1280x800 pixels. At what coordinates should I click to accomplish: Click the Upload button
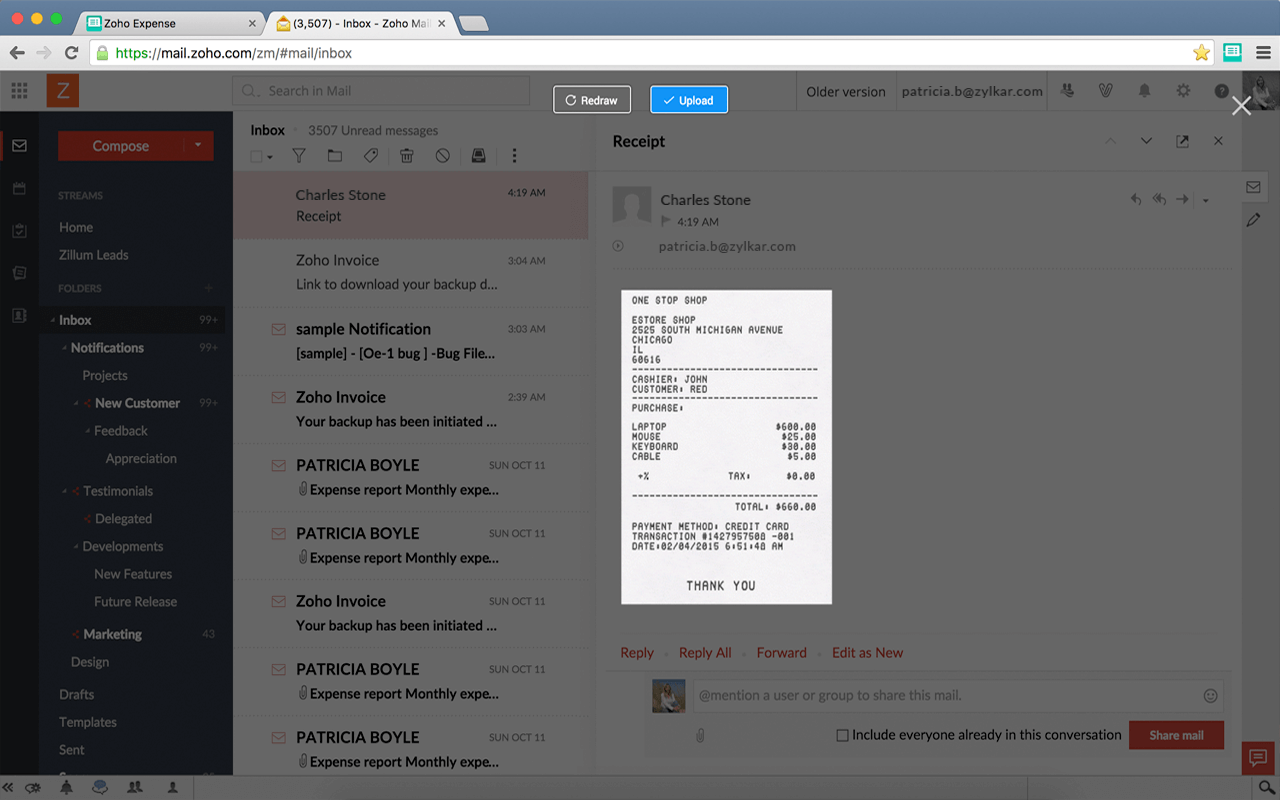click(689, 99)
